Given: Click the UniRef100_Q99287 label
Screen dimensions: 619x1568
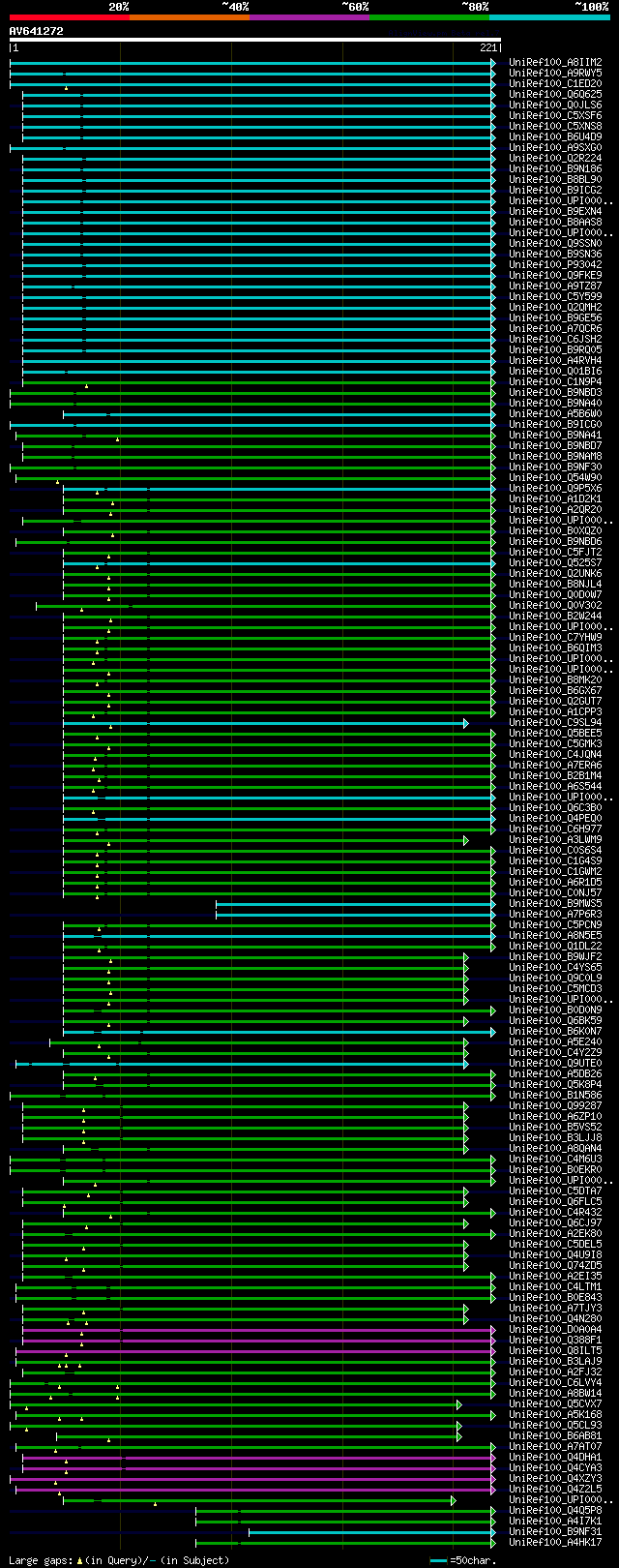Looking at the screenshot, I should (555, 1105).
